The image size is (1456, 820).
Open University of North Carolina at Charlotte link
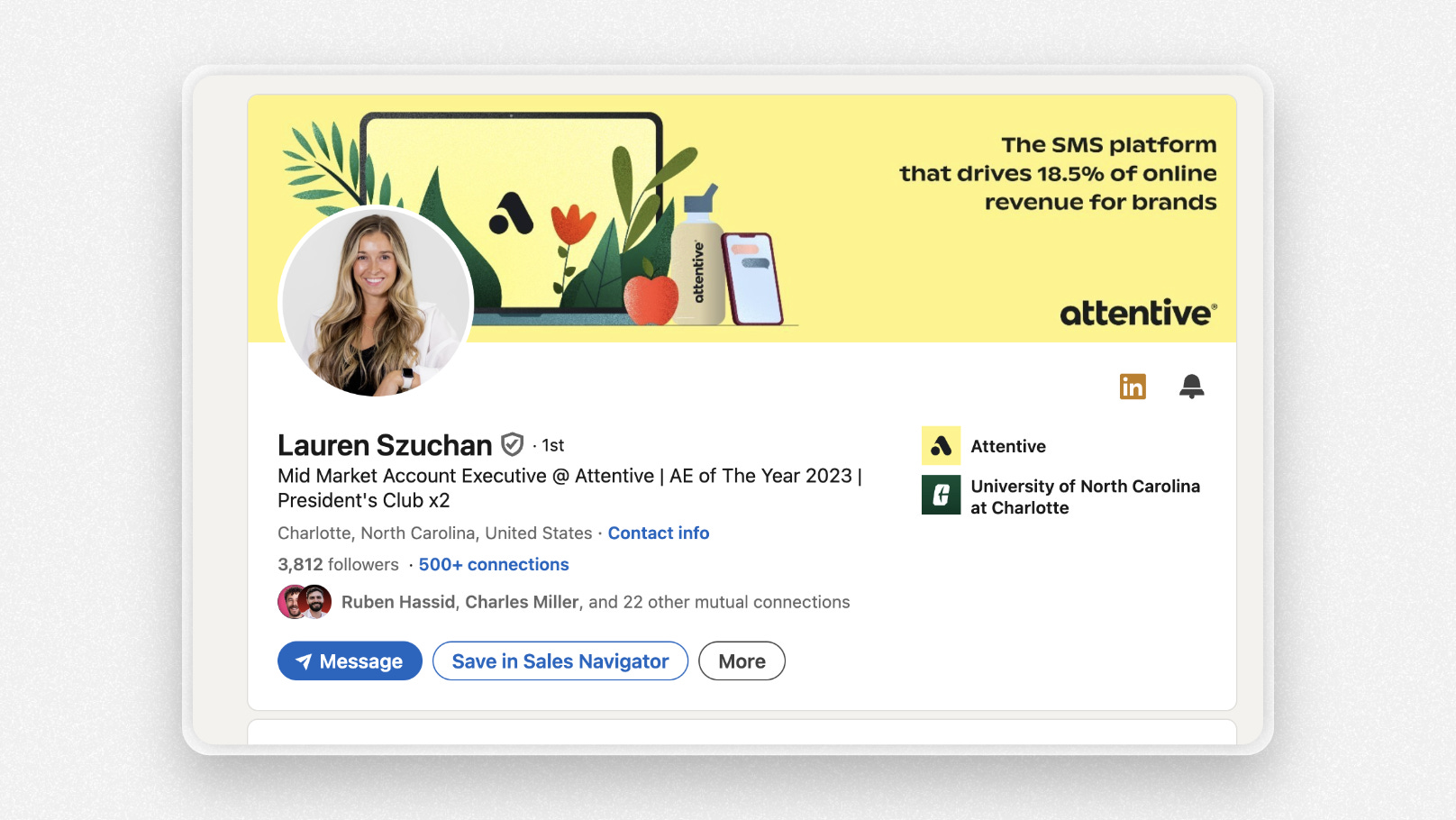[1085, 497]
